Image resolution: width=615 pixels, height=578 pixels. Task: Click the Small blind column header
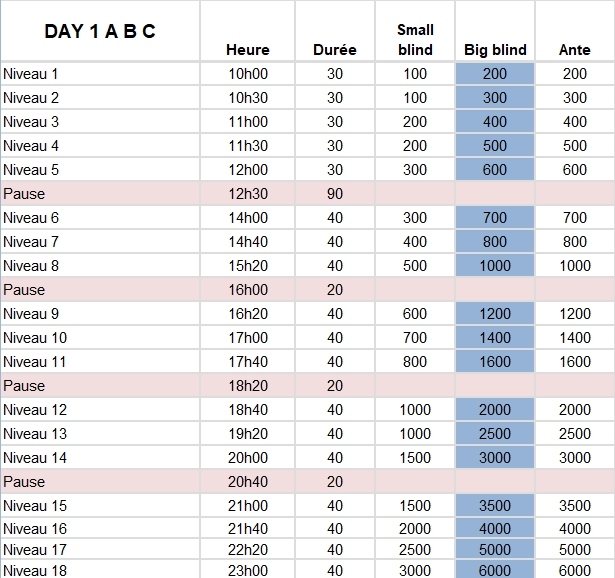[x=415, y=40]
